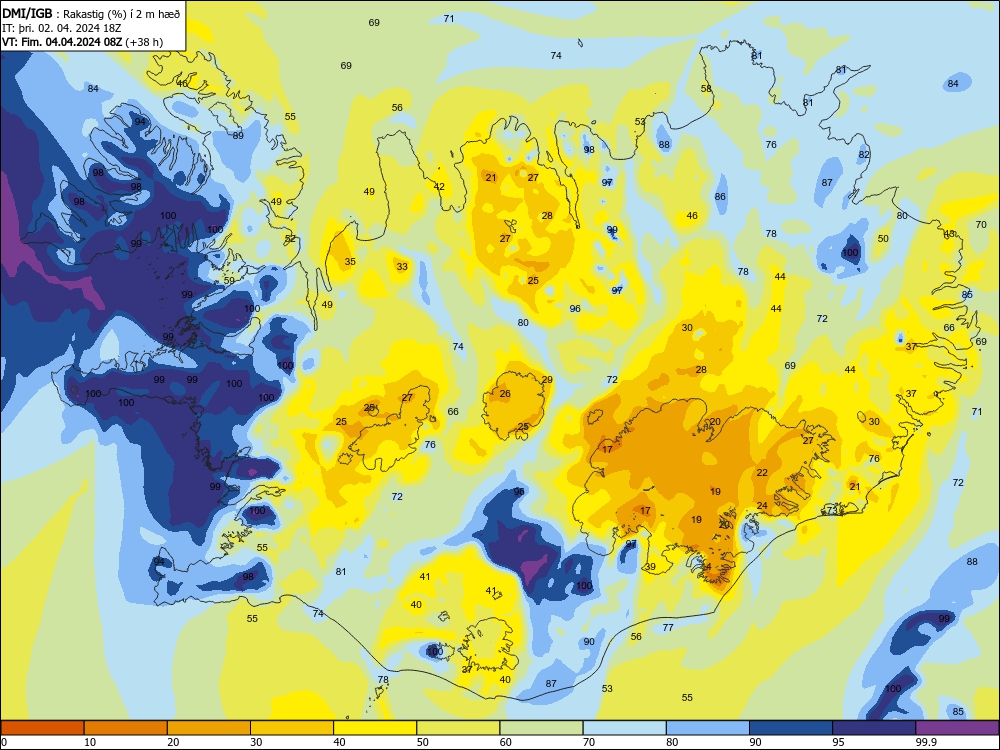Click the 'VT: Fim. 04.04.2024 08Z (+38 h)' line
The height and width of the screenshot is (750, 1000).
[x=82, y=42]
